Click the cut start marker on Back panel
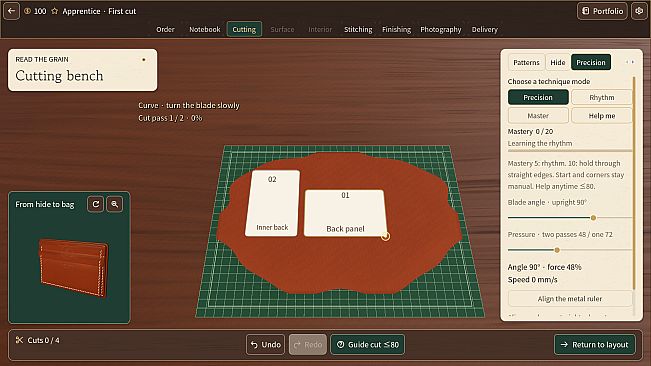 386,236
